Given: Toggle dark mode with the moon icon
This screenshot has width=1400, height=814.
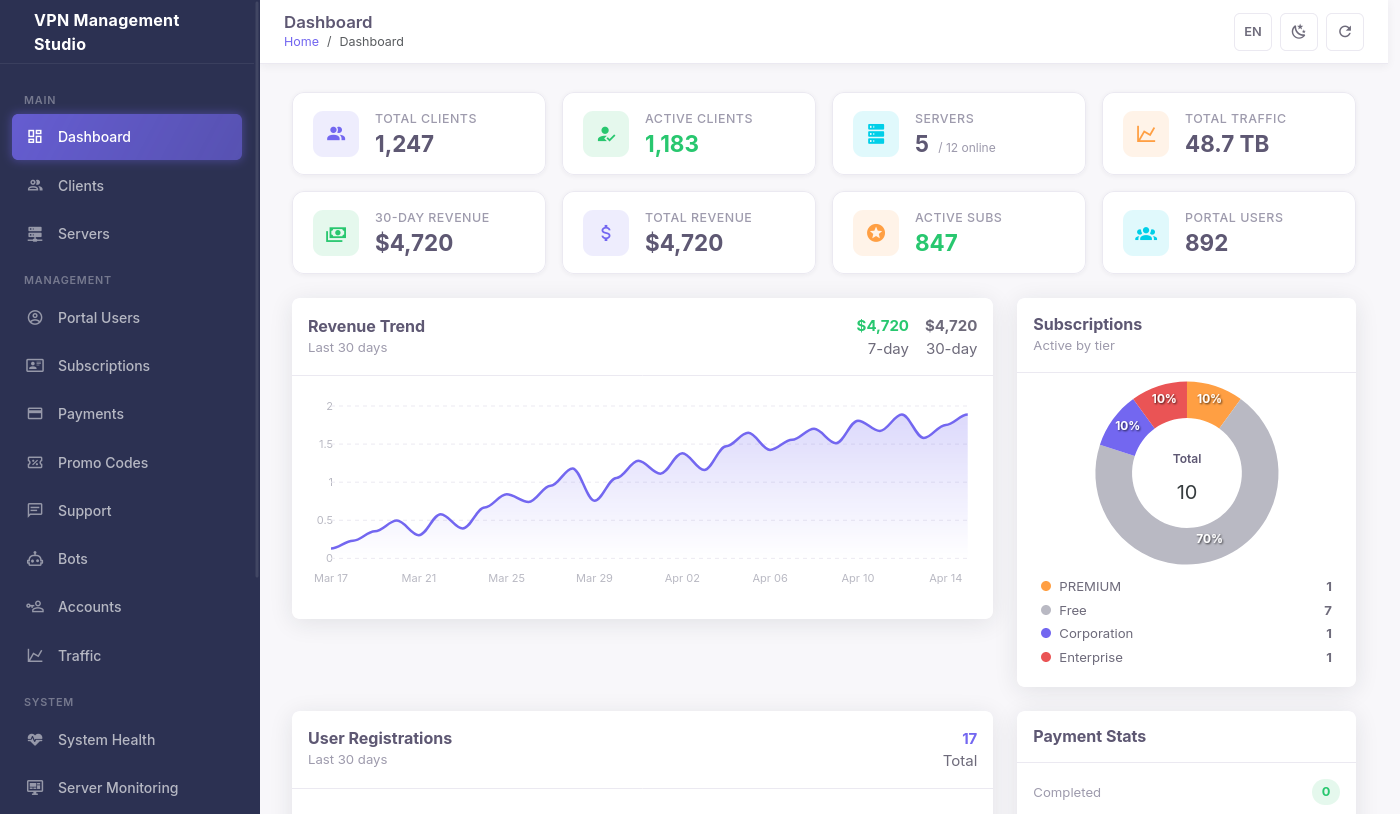Looking at the screenshot, I should (x=1298, y=31).
